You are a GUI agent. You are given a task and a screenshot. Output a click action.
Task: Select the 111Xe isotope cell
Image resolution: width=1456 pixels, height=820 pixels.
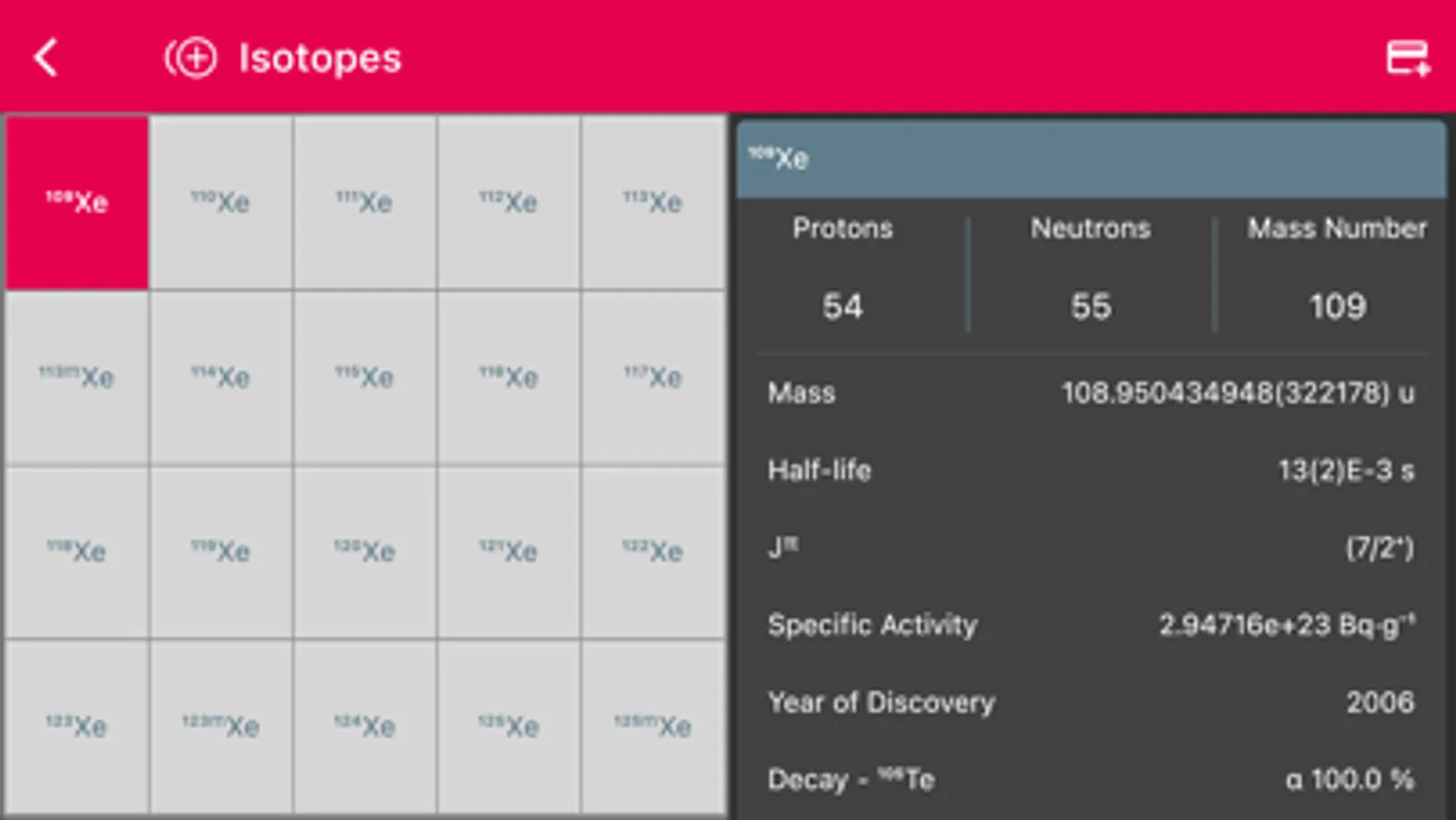[364, 201]
